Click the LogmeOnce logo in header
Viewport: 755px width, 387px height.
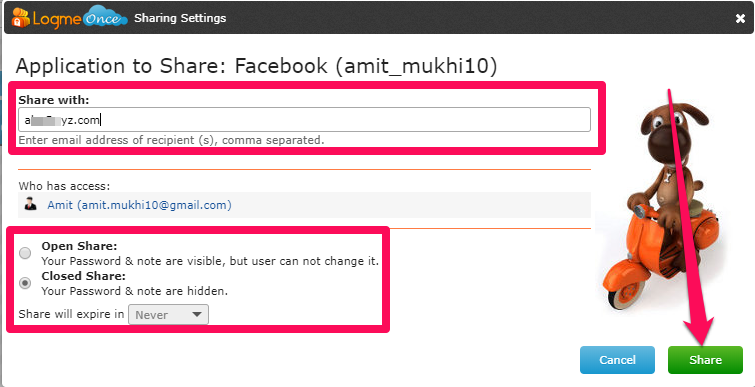tap(69, 18)
